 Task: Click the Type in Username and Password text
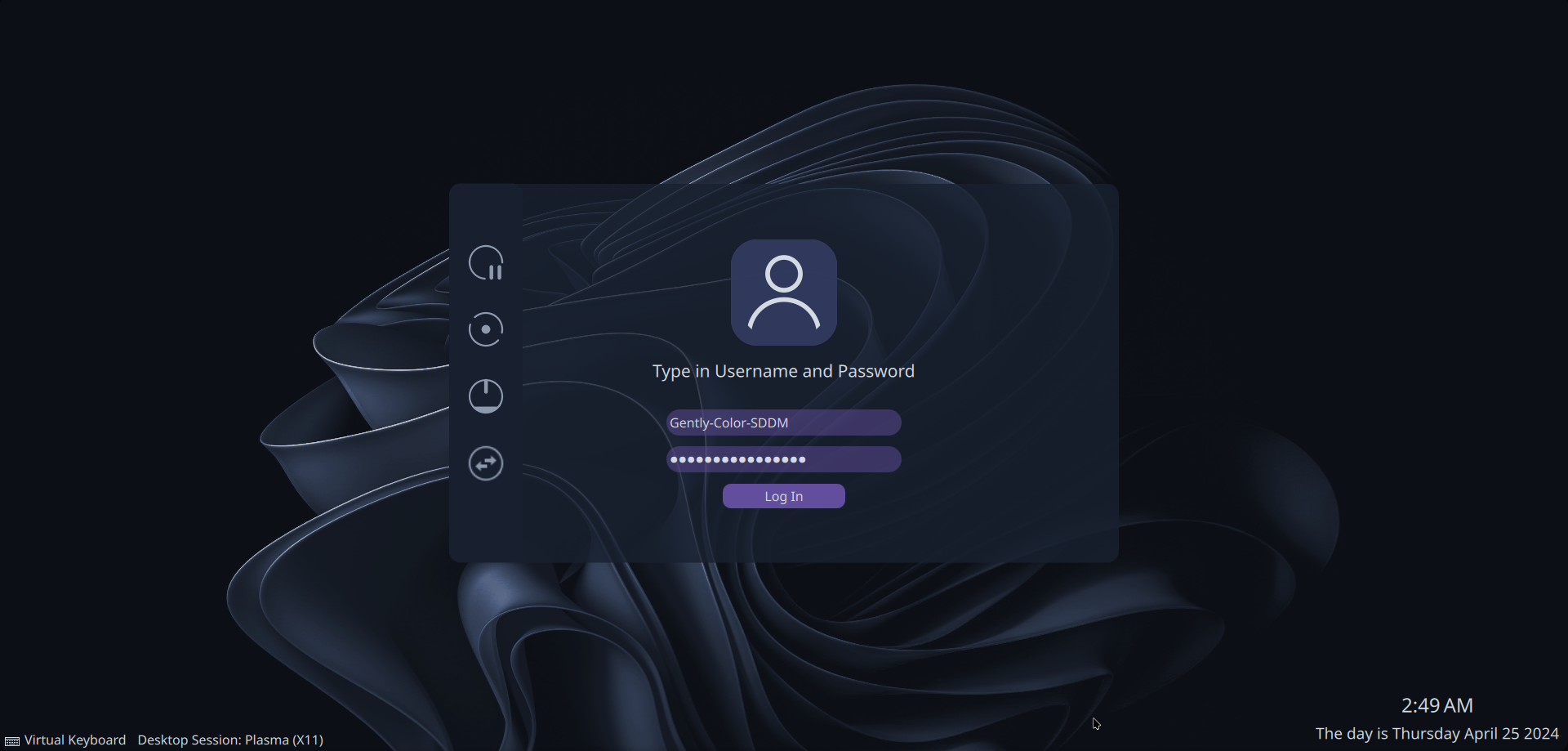pos(784,371)
